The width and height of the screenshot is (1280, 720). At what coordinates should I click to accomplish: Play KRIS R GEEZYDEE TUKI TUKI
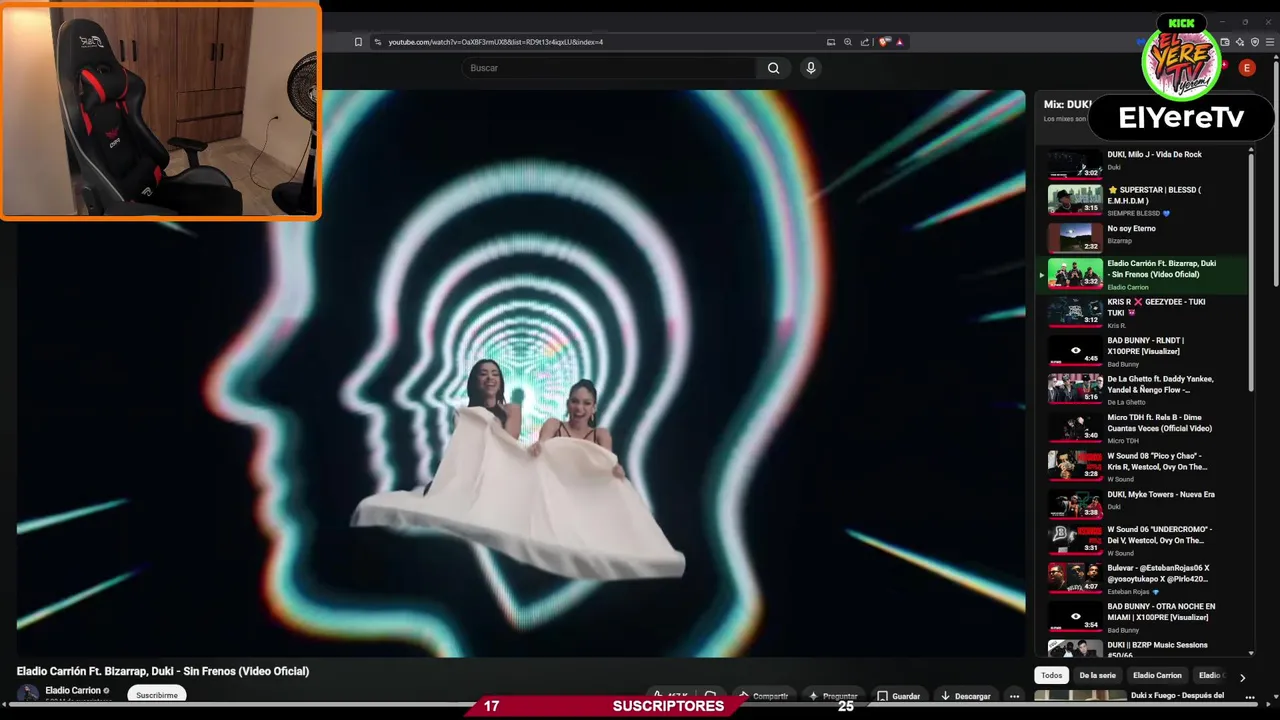pyautogui.click(x=1142, y=312)
